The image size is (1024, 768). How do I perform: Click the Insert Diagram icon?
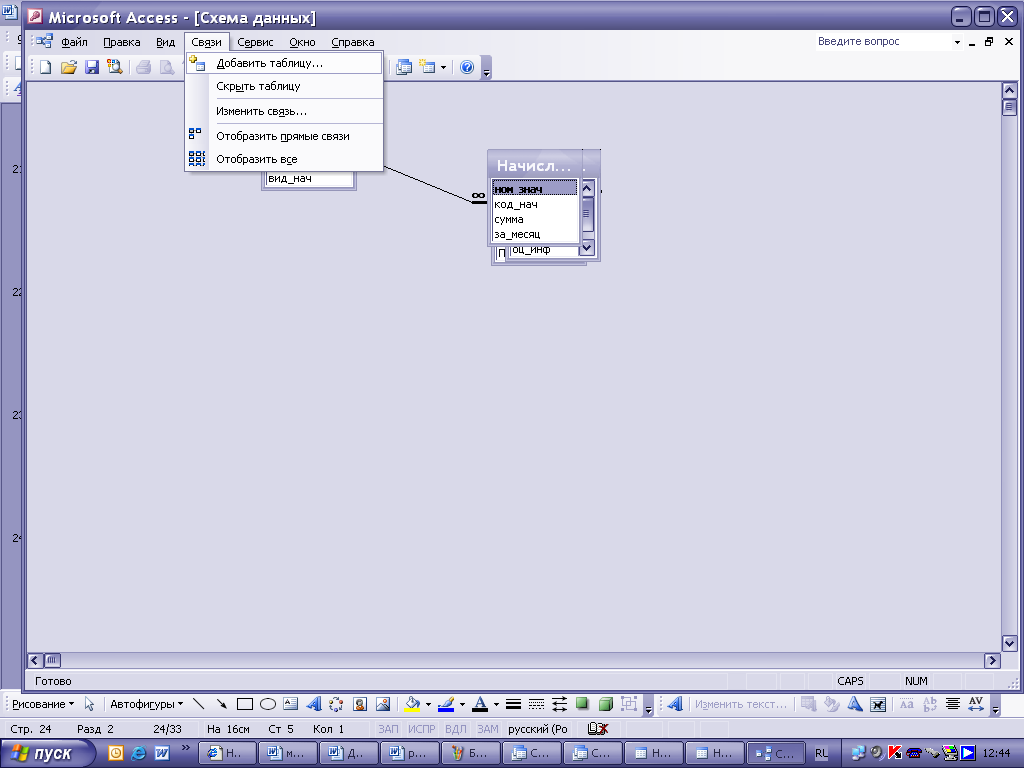(336, 704)
